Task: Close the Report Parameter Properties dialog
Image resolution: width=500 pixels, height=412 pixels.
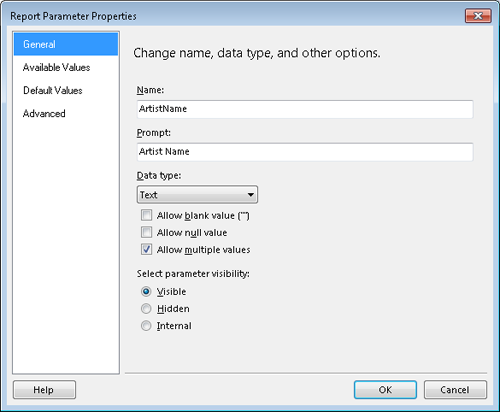Action: tap(478, 16)
